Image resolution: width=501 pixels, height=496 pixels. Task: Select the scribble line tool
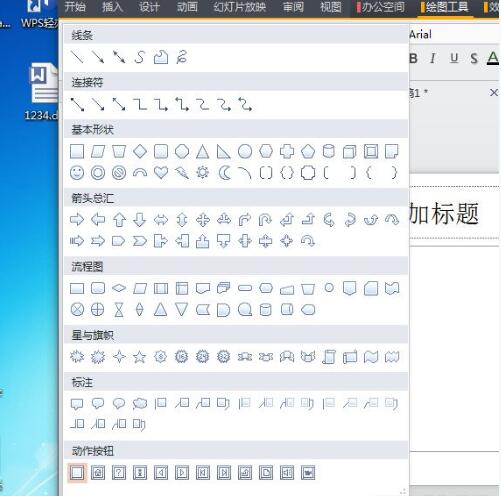pos(182,57)
